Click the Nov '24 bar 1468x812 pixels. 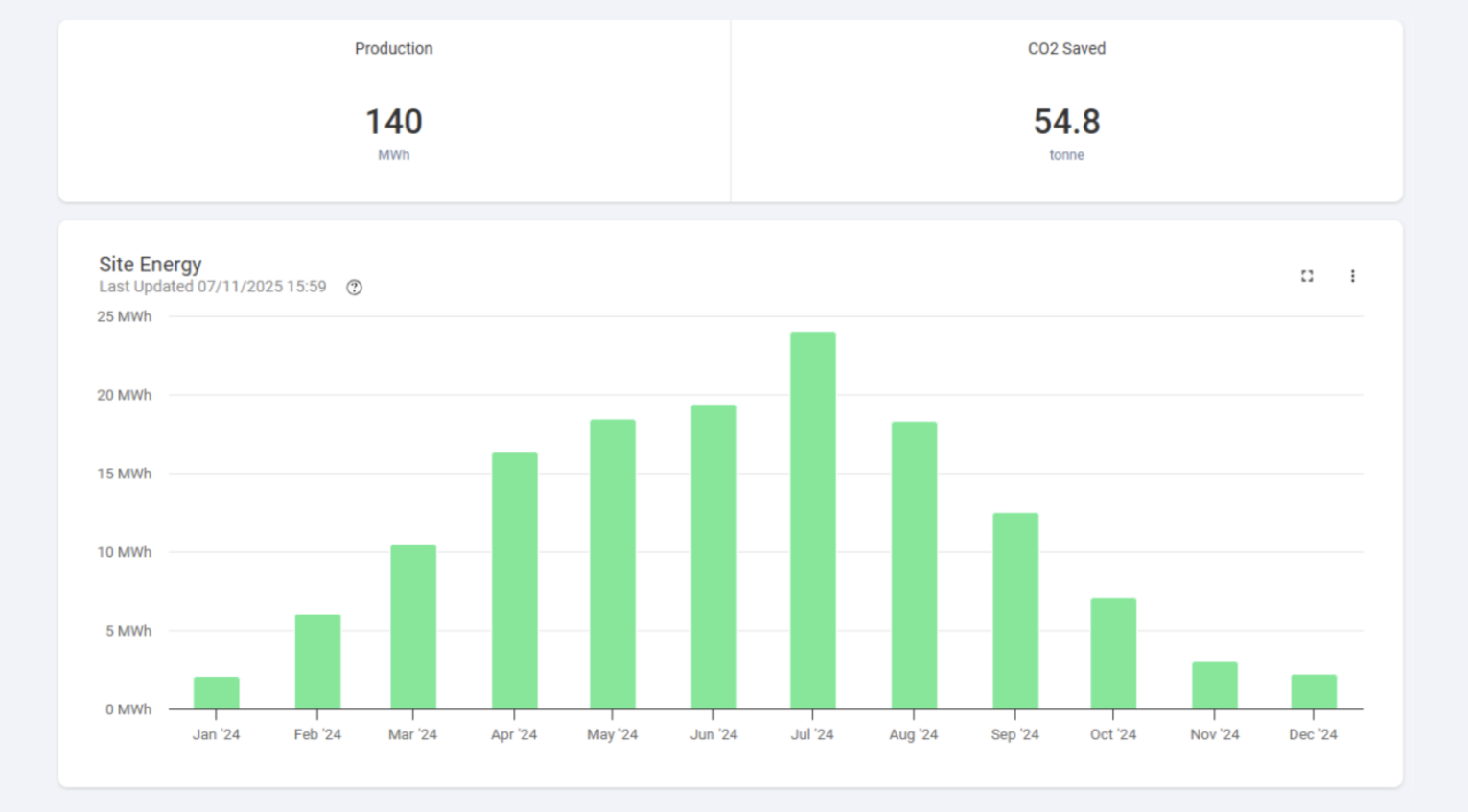pos(1215,685)
